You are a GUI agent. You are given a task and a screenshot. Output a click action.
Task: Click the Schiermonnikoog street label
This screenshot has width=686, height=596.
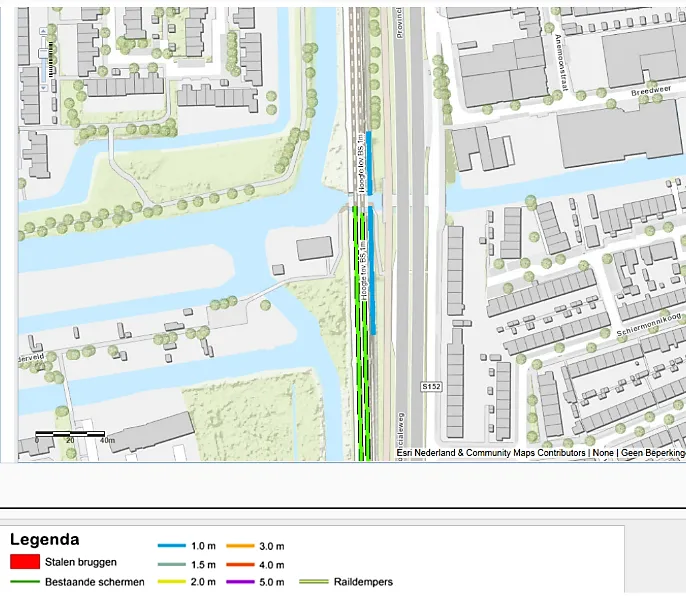pos(650,317)
